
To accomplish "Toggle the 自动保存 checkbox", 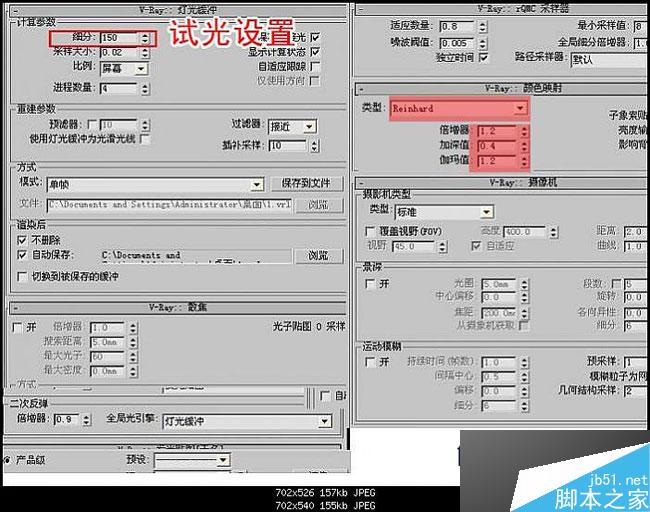I will (22, 255).
